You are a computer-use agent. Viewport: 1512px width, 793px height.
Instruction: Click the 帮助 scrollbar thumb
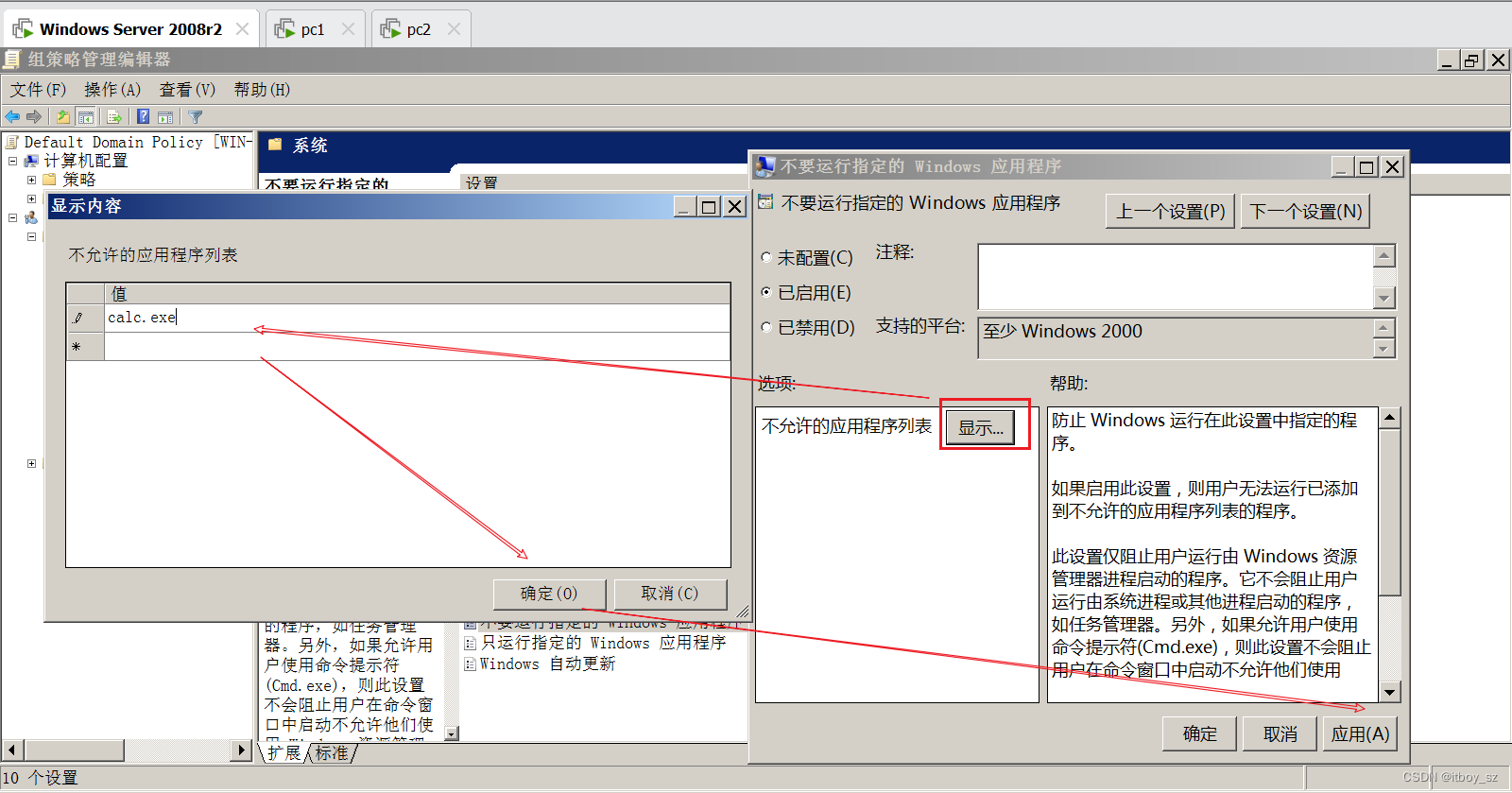pos(1389,512)
